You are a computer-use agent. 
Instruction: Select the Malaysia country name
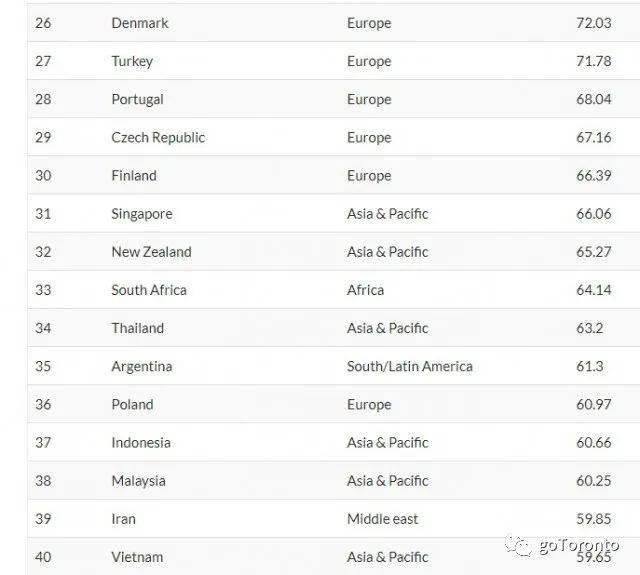click(x=139, y=480)
